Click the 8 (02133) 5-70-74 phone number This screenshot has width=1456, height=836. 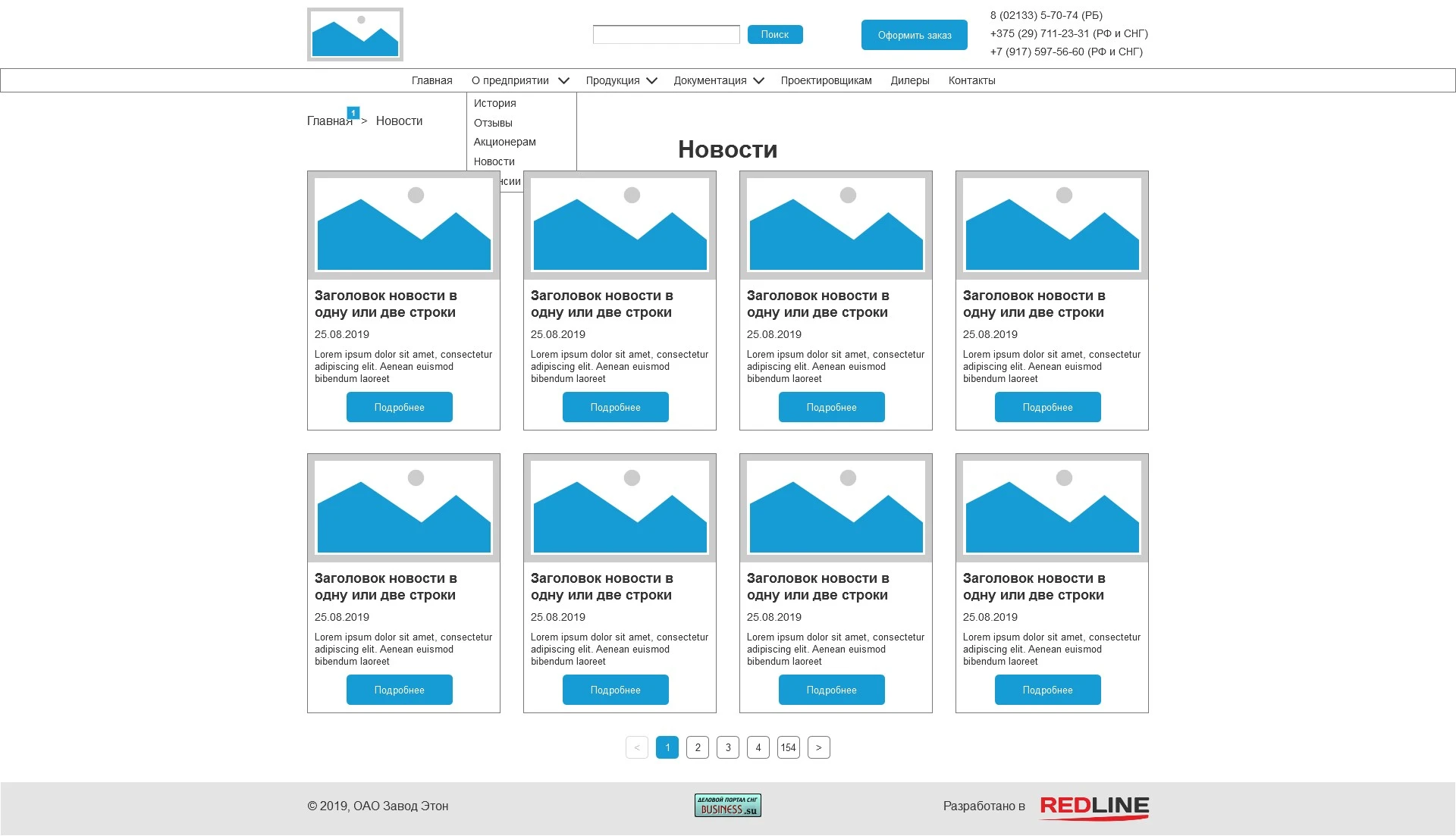point(1046,15)
